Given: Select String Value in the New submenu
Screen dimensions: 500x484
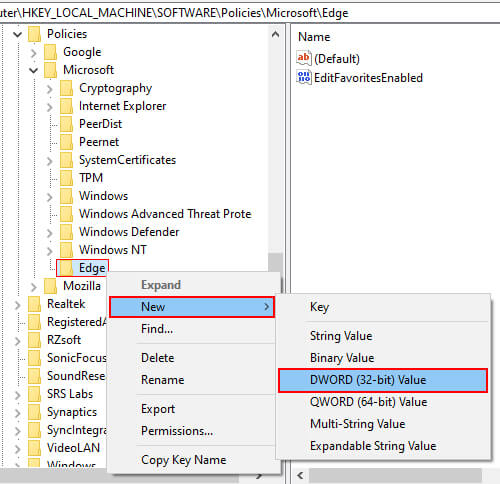Looking at the screenshot, I should pos(383,336).
